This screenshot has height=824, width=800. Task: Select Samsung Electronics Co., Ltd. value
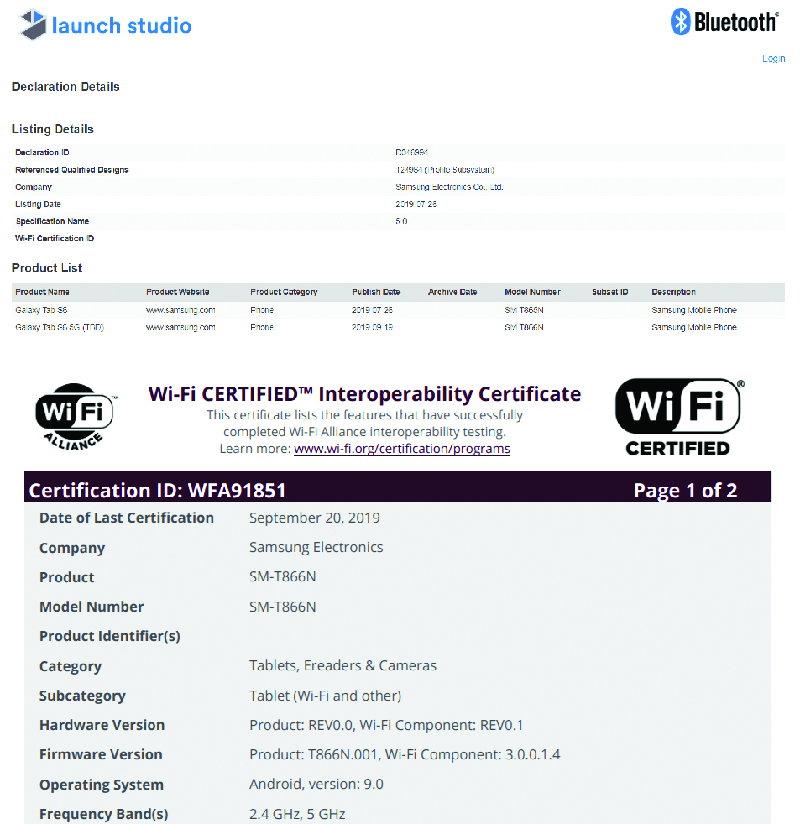point(449,187)
